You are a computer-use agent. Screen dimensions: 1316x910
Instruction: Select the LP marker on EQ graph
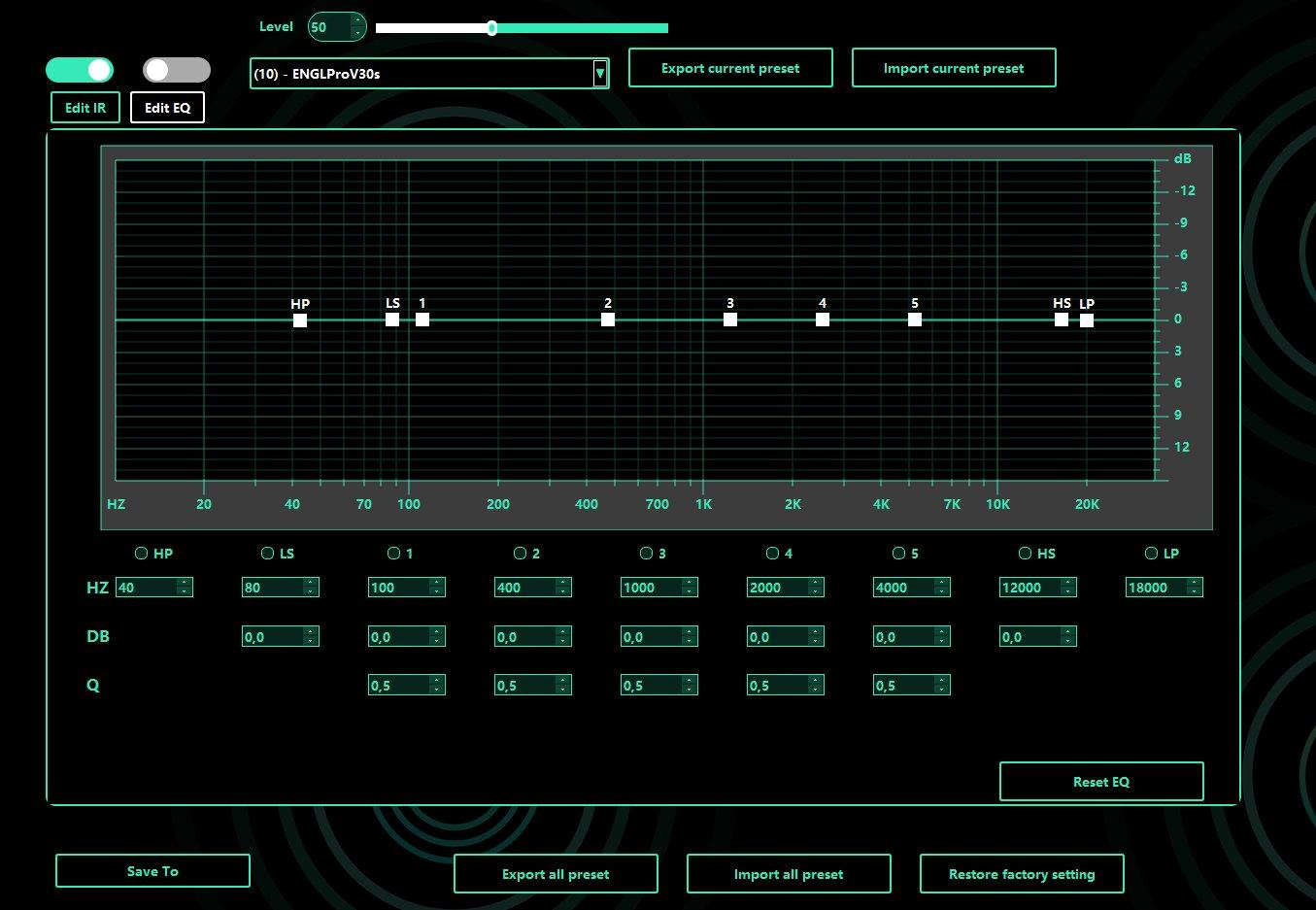click(x=1087, y=320)
